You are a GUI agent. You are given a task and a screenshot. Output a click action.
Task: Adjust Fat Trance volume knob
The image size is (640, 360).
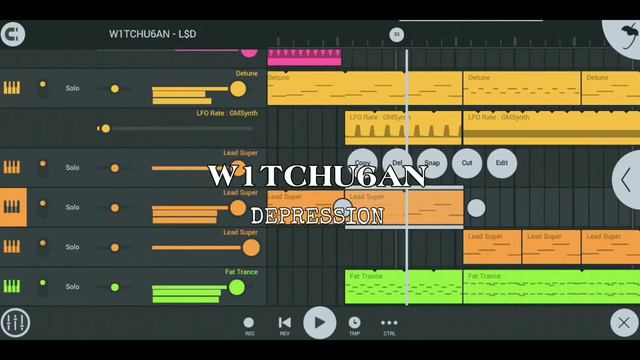click(237, 287)
